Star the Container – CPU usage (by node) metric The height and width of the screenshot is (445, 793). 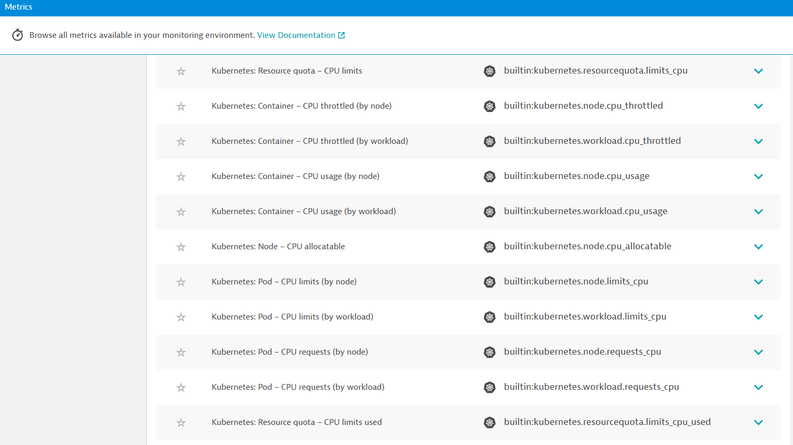(x=181, y=177)
